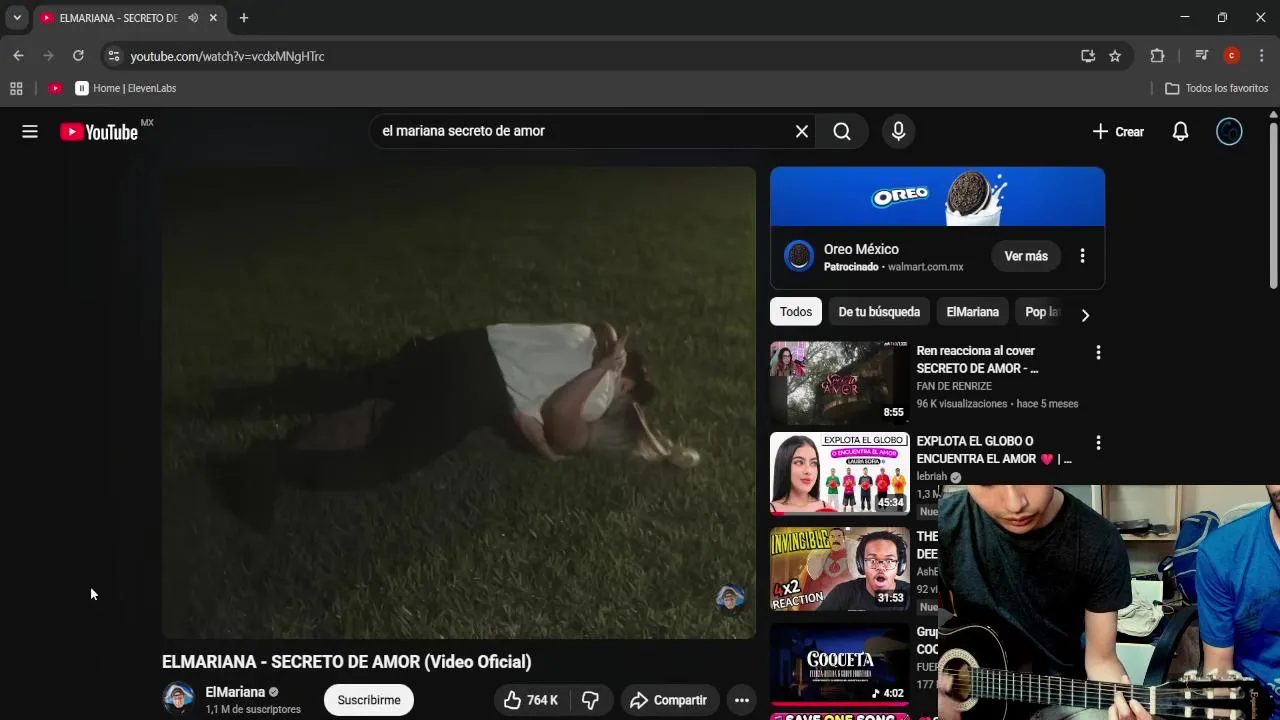Open the tab search dropdown arrow
The image size is (1280, 720).
[x=17, y=18]
